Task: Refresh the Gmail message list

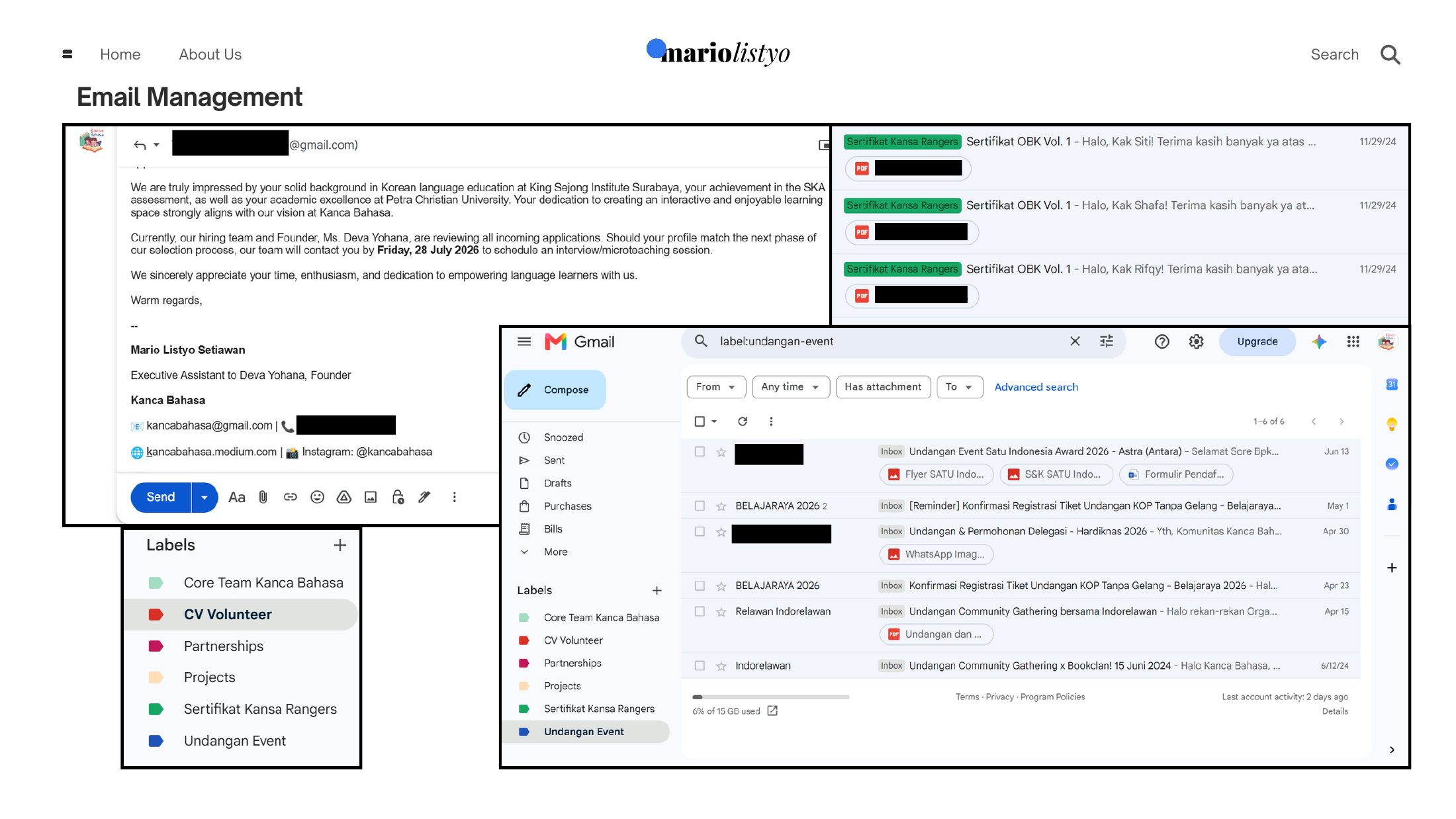Action: pos(743,421)
